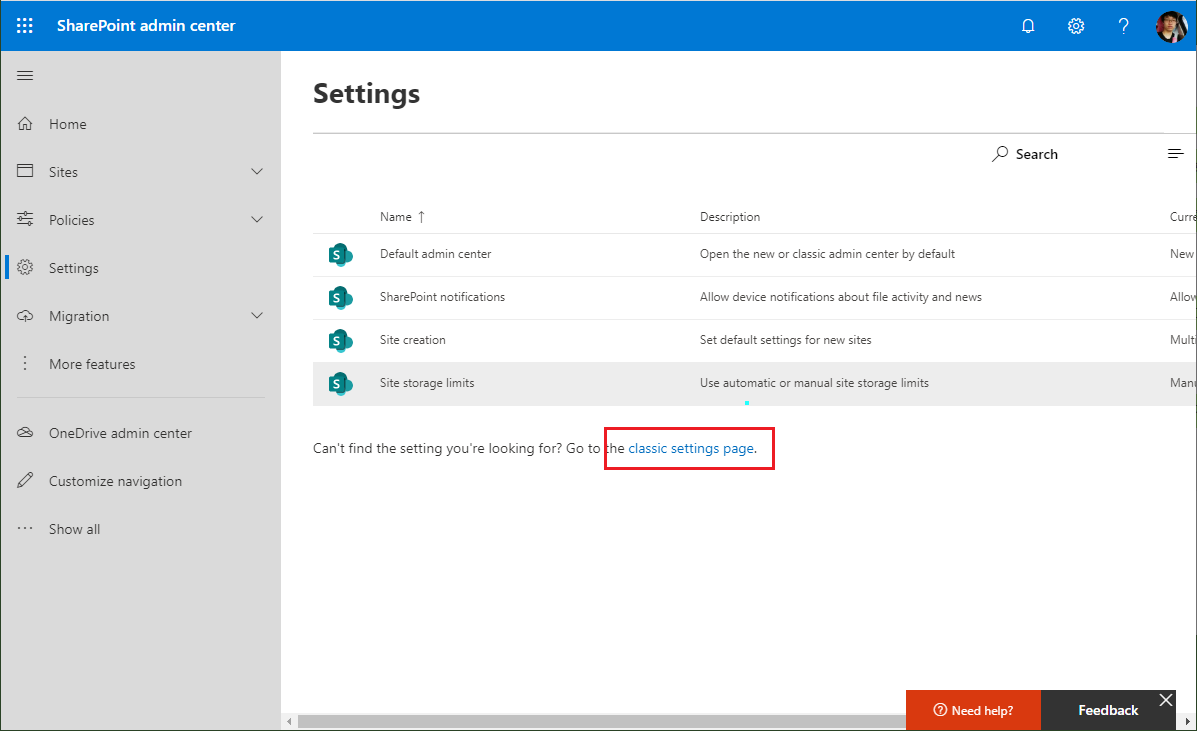Click SharePoint icon for Default admin center
The image size is (1197, 732).
point(340,254)
